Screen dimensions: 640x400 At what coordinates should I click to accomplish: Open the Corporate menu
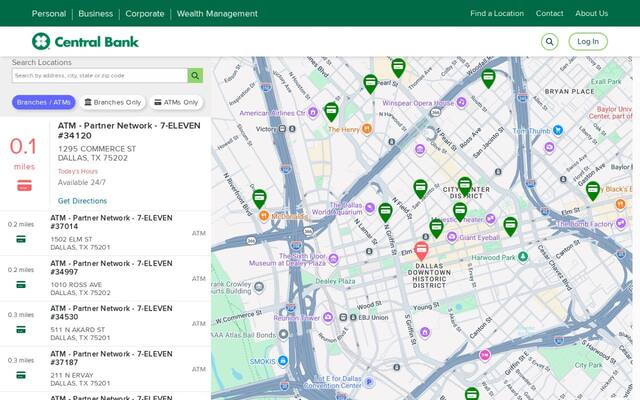tap(144, 13)
